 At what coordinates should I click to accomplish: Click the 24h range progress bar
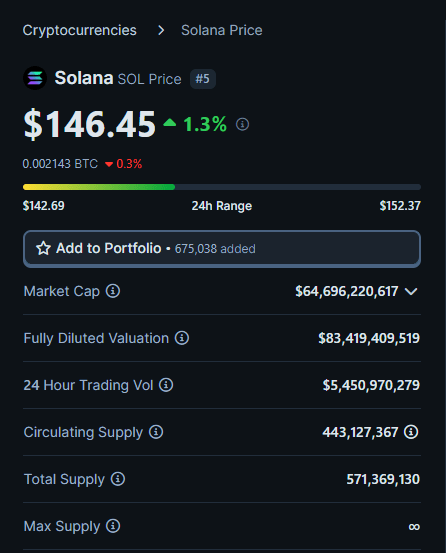[x=222, y=187]
